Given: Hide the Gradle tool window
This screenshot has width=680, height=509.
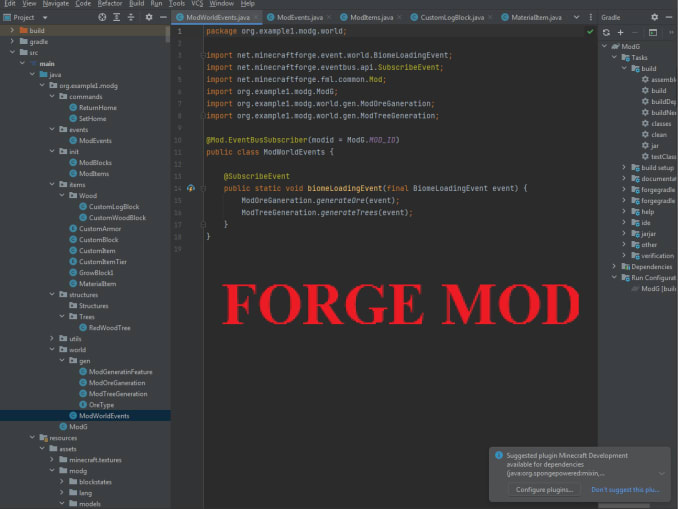Looking at the screenshot, I should tap(669, 17).
